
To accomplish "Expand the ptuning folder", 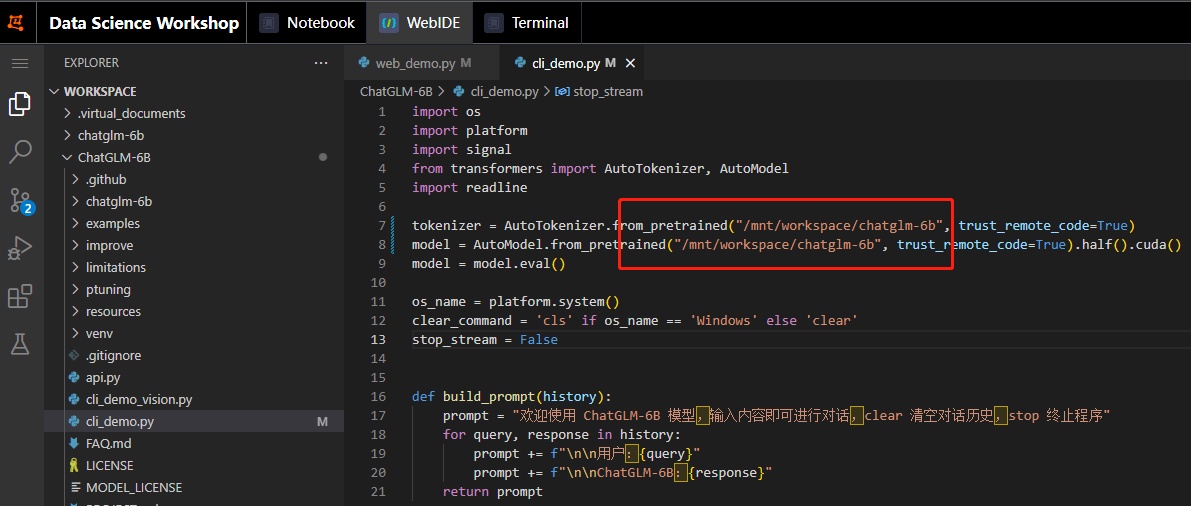I will click(x=108, y=290).
